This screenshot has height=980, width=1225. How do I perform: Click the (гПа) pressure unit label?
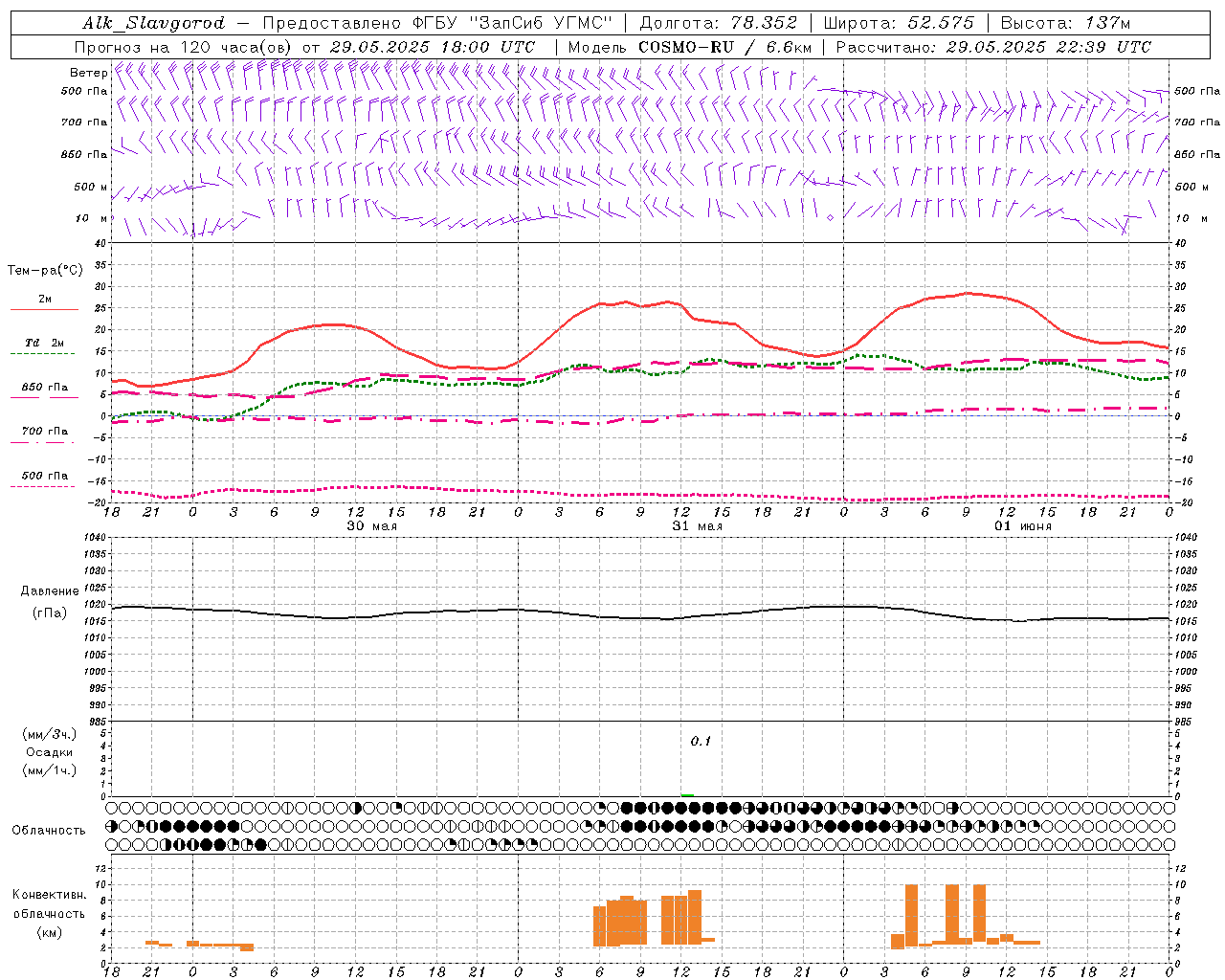tap(50, 612)
